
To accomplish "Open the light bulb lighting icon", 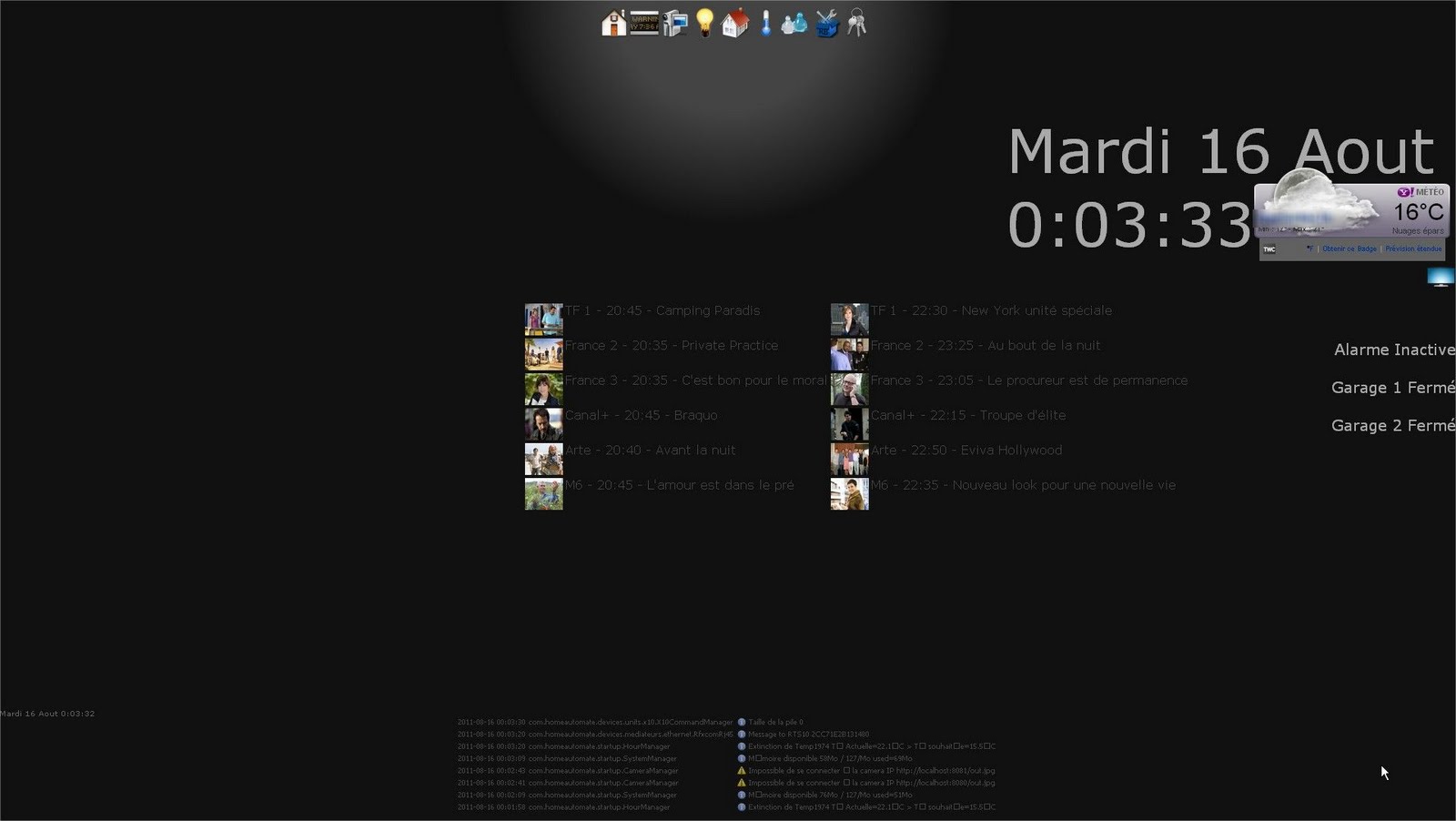I will coord(704,23).
